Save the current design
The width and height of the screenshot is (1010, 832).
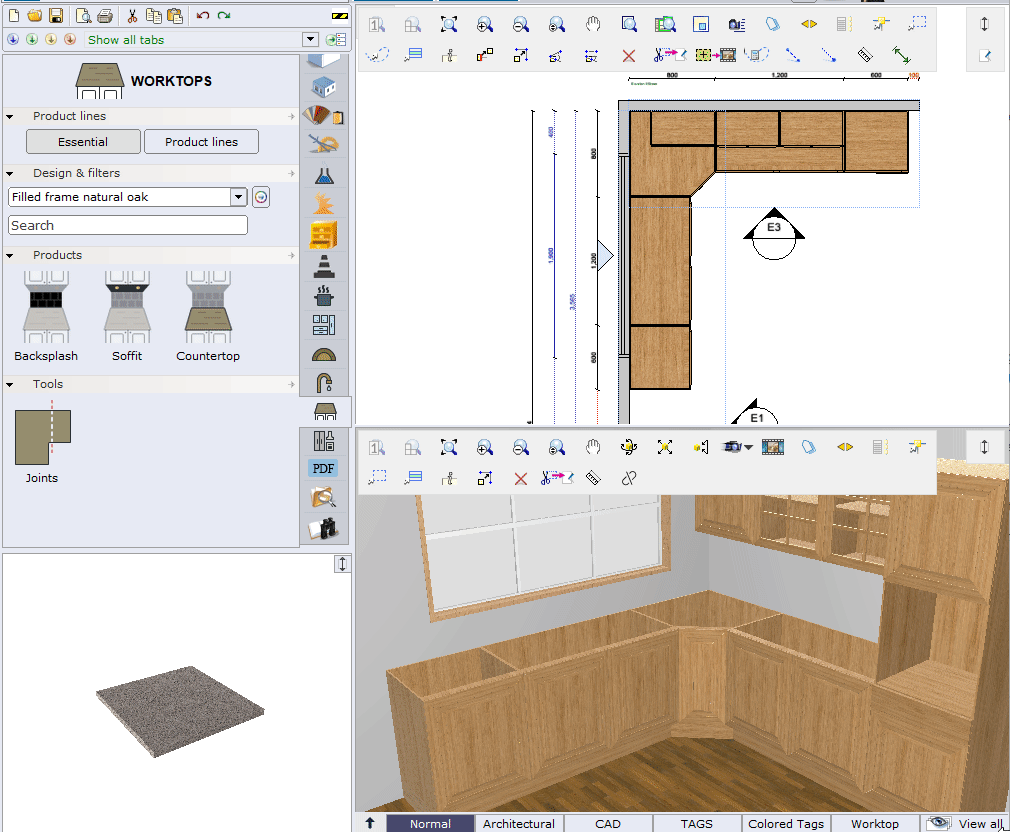[56, 15]
